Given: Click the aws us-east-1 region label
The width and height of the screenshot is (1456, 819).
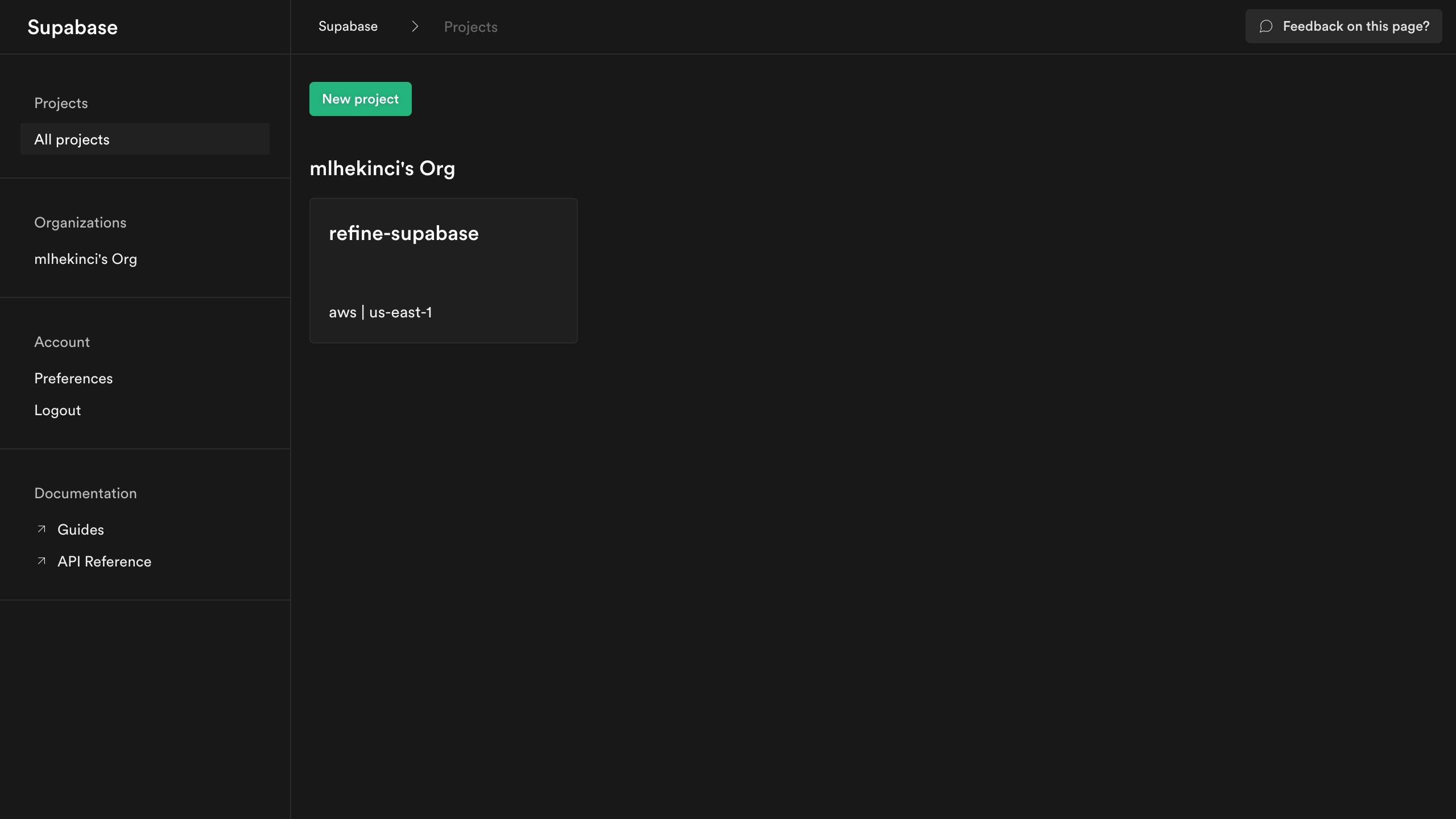Looking at the screenshot, I should pyautogui.click(x=380, y=312).
